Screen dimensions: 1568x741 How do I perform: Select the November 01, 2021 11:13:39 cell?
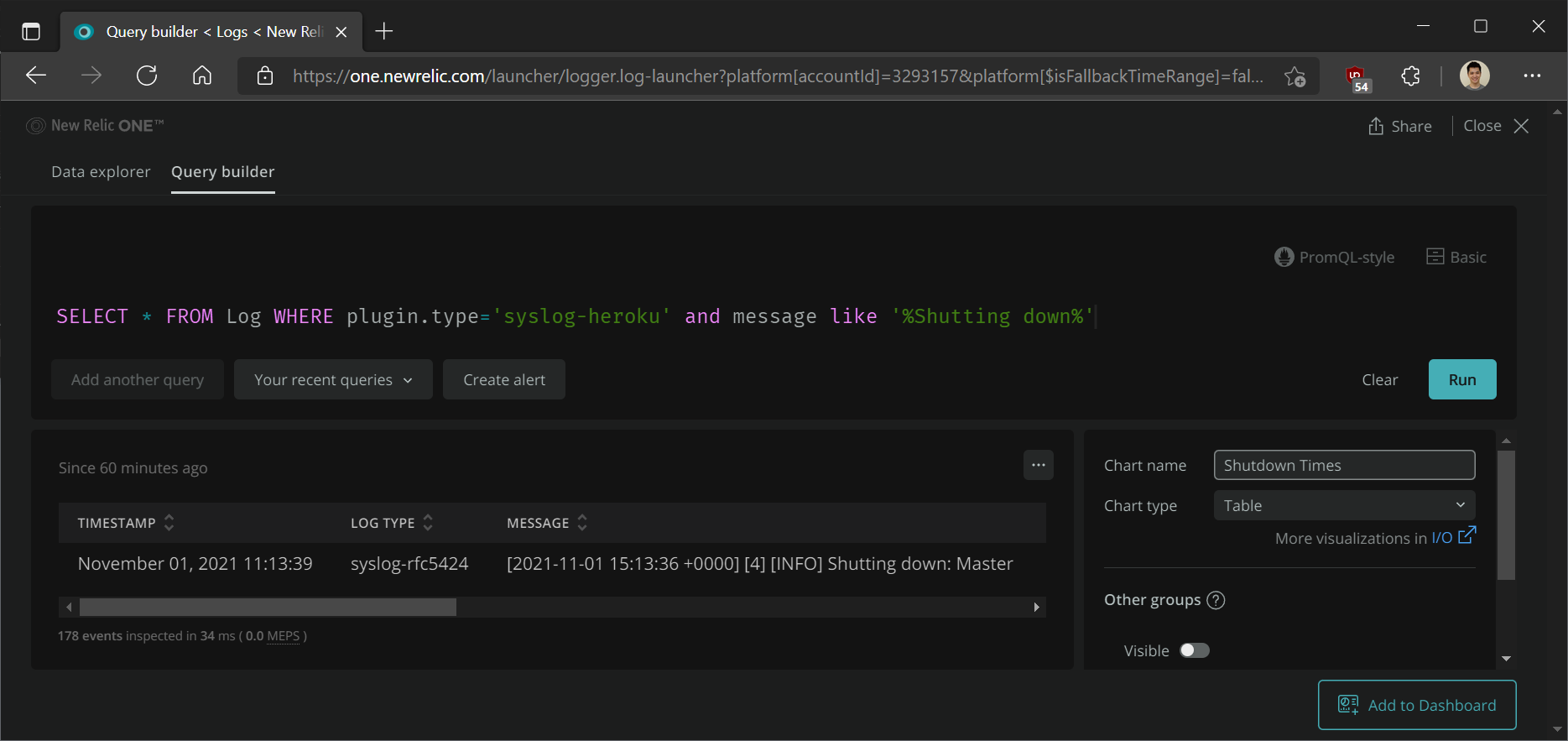click(195, 564)
